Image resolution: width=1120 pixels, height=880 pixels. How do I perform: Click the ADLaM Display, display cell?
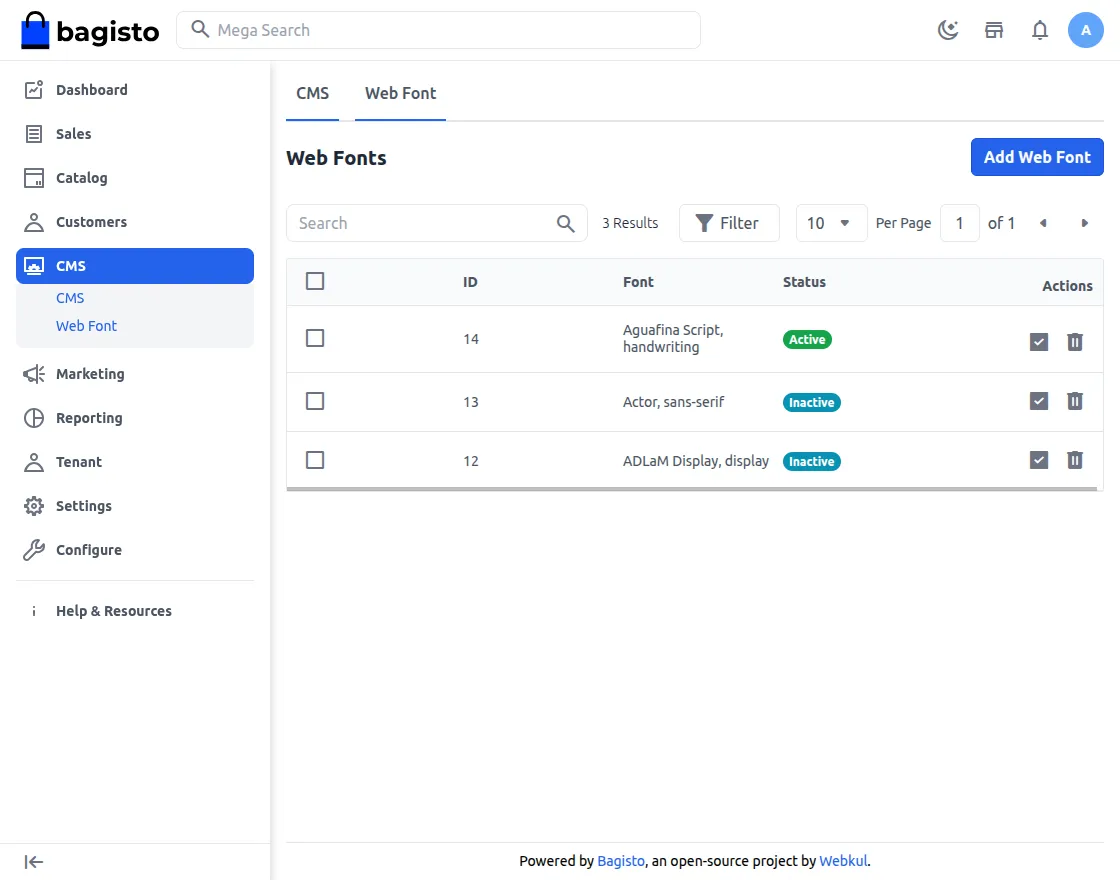point(696,461)
